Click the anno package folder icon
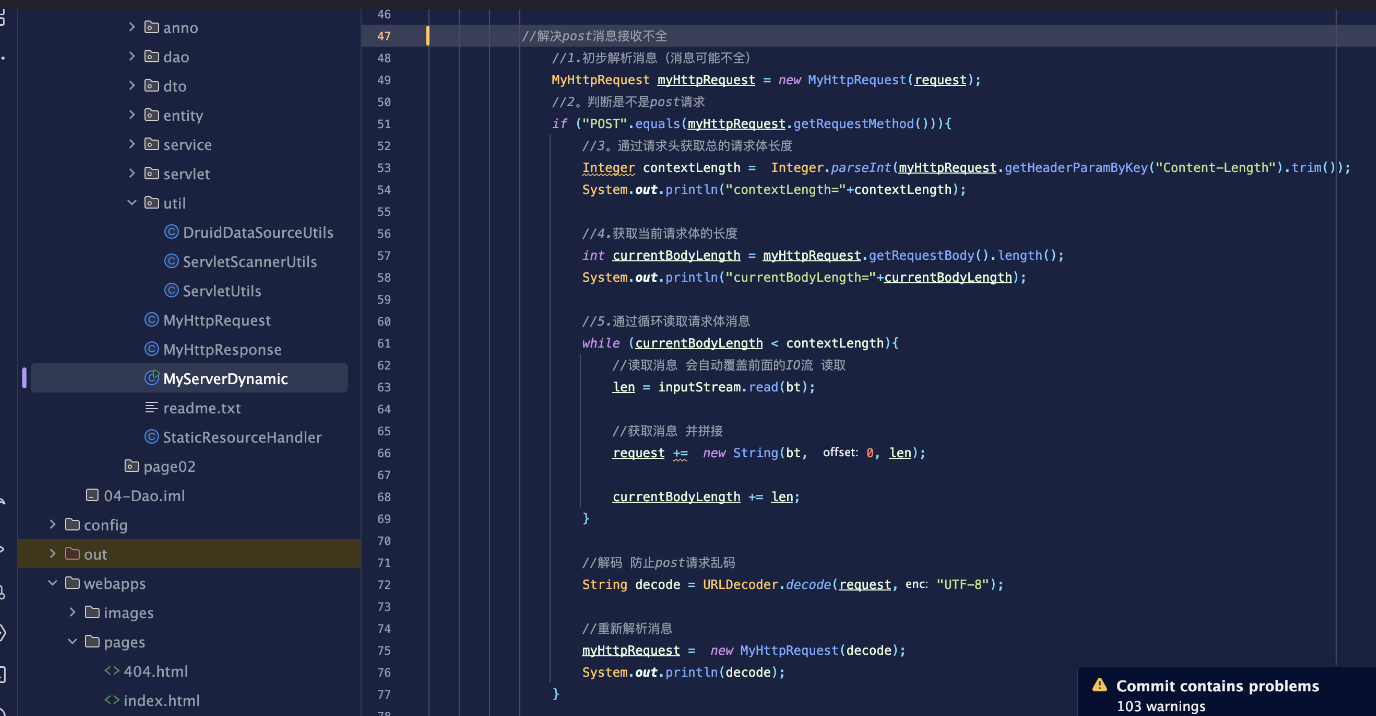The width and height of the screenshot is (1376, 716). click(x=151, y=27)
